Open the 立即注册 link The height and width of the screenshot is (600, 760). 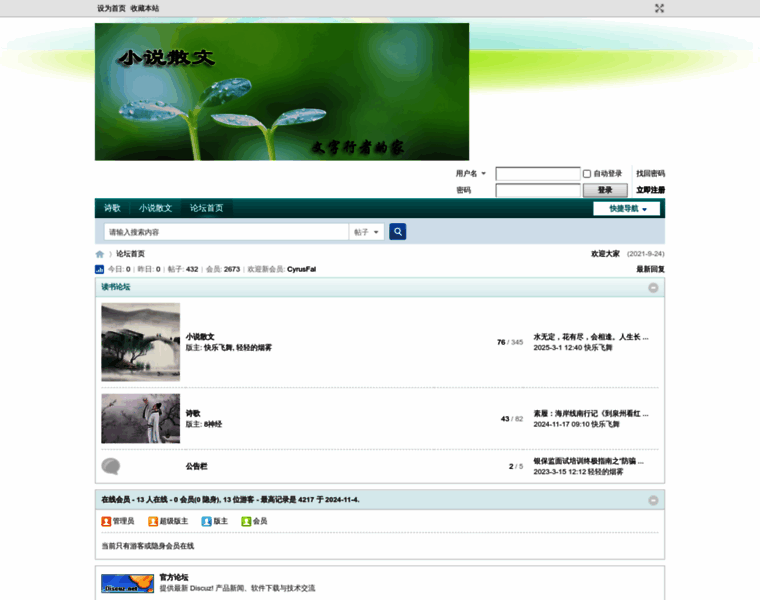650,190
